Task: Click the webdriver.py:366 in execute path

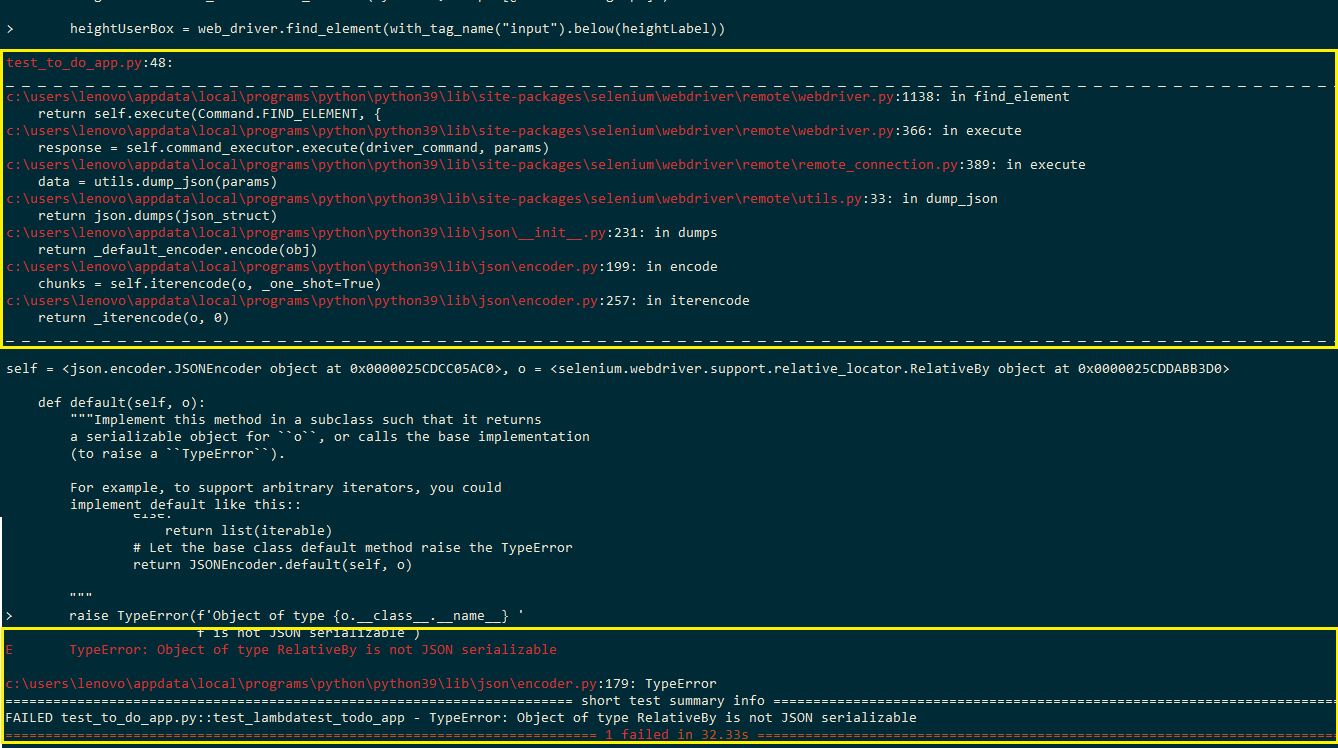Action: point(513,131)
